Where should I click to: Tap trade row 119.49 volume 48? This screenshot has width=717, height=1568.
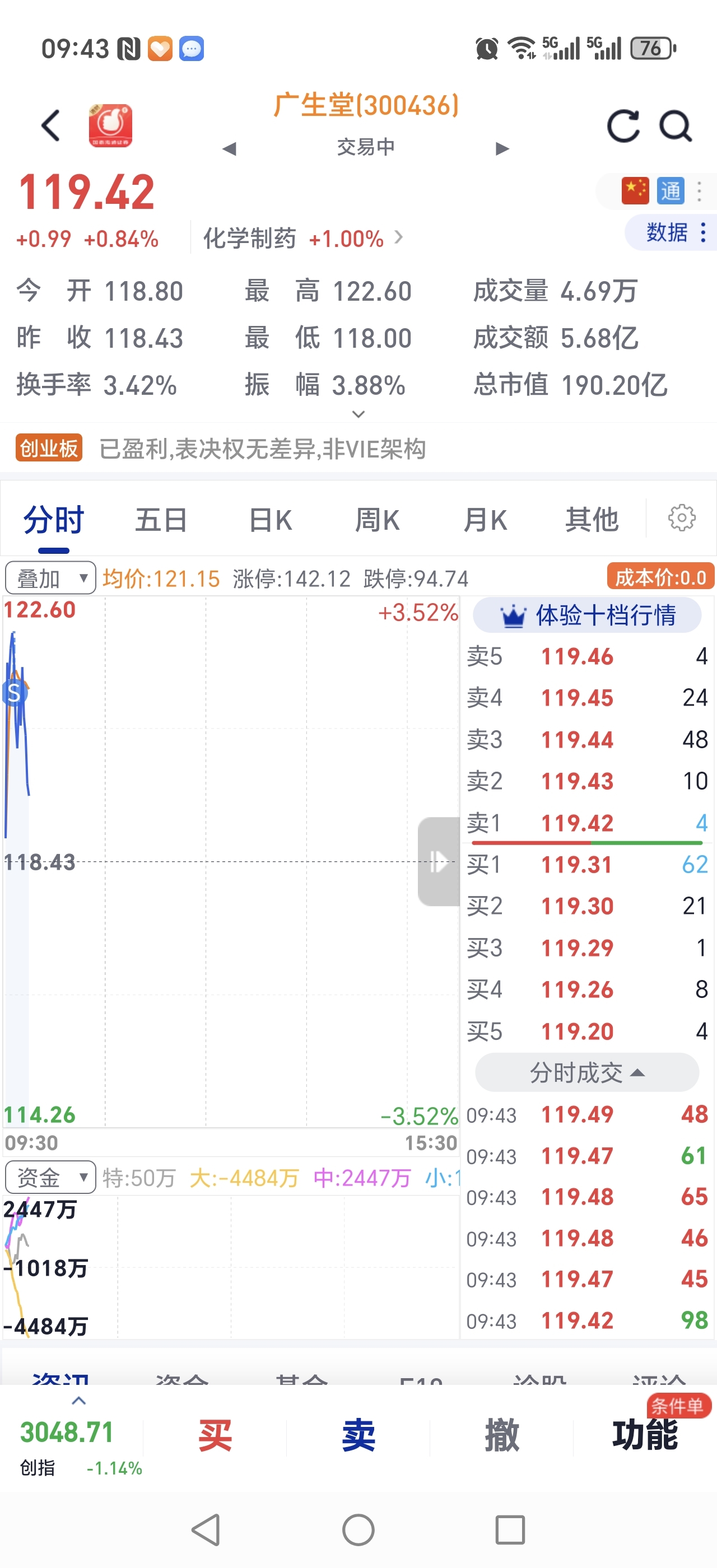(586, 1114)
